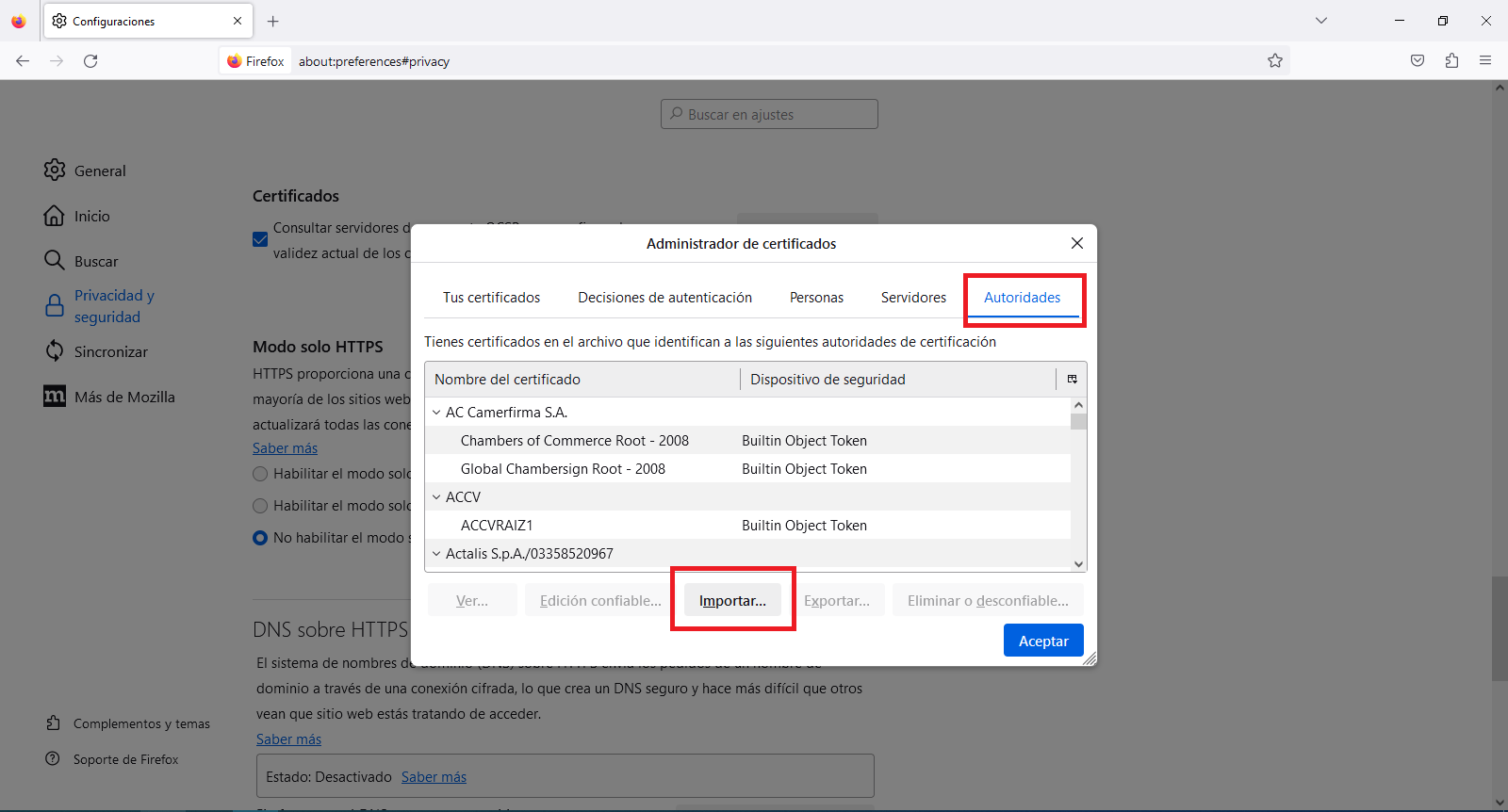Click the General gear icon in sidebar

coord(55,170)
